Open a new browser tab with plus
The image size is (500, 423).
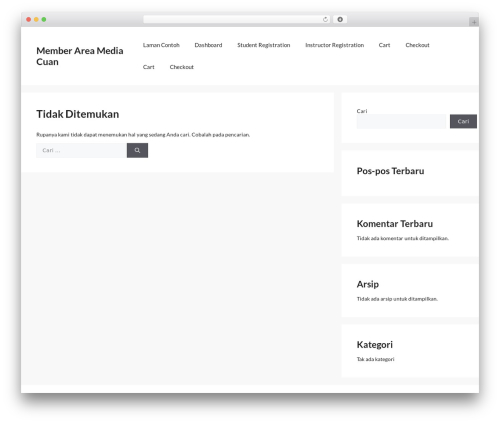tap(474, 22)
